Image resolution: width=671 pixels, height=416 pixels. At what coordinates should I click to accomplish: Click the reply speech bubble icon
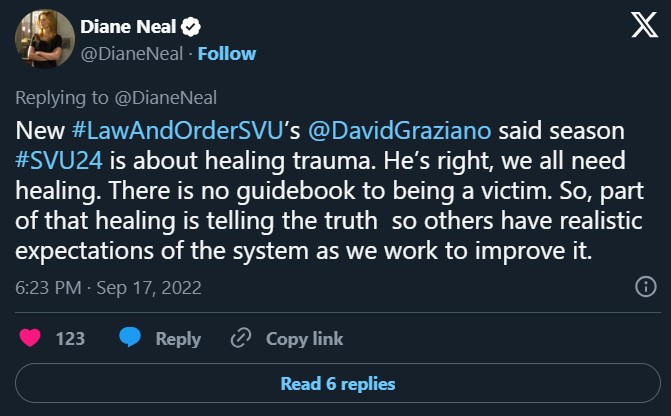click(x=130, y=339)
